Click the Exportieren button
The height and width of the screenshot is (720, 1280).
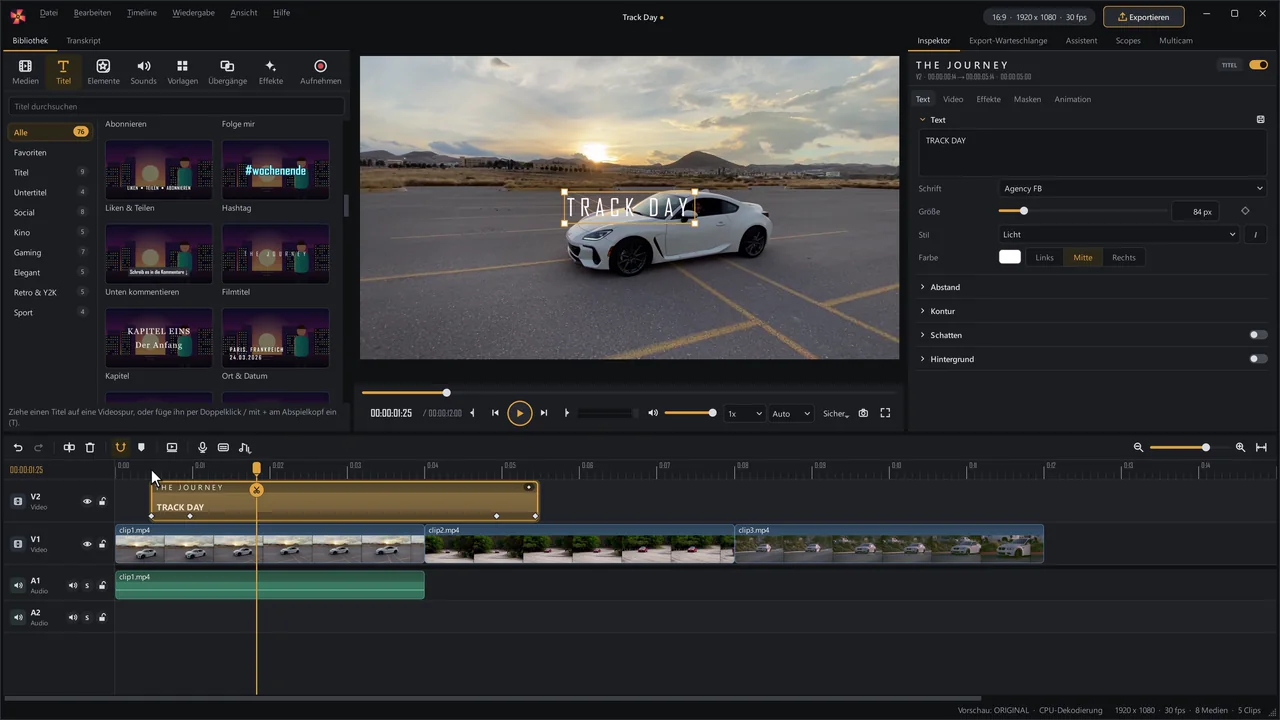pos(1143,17)
